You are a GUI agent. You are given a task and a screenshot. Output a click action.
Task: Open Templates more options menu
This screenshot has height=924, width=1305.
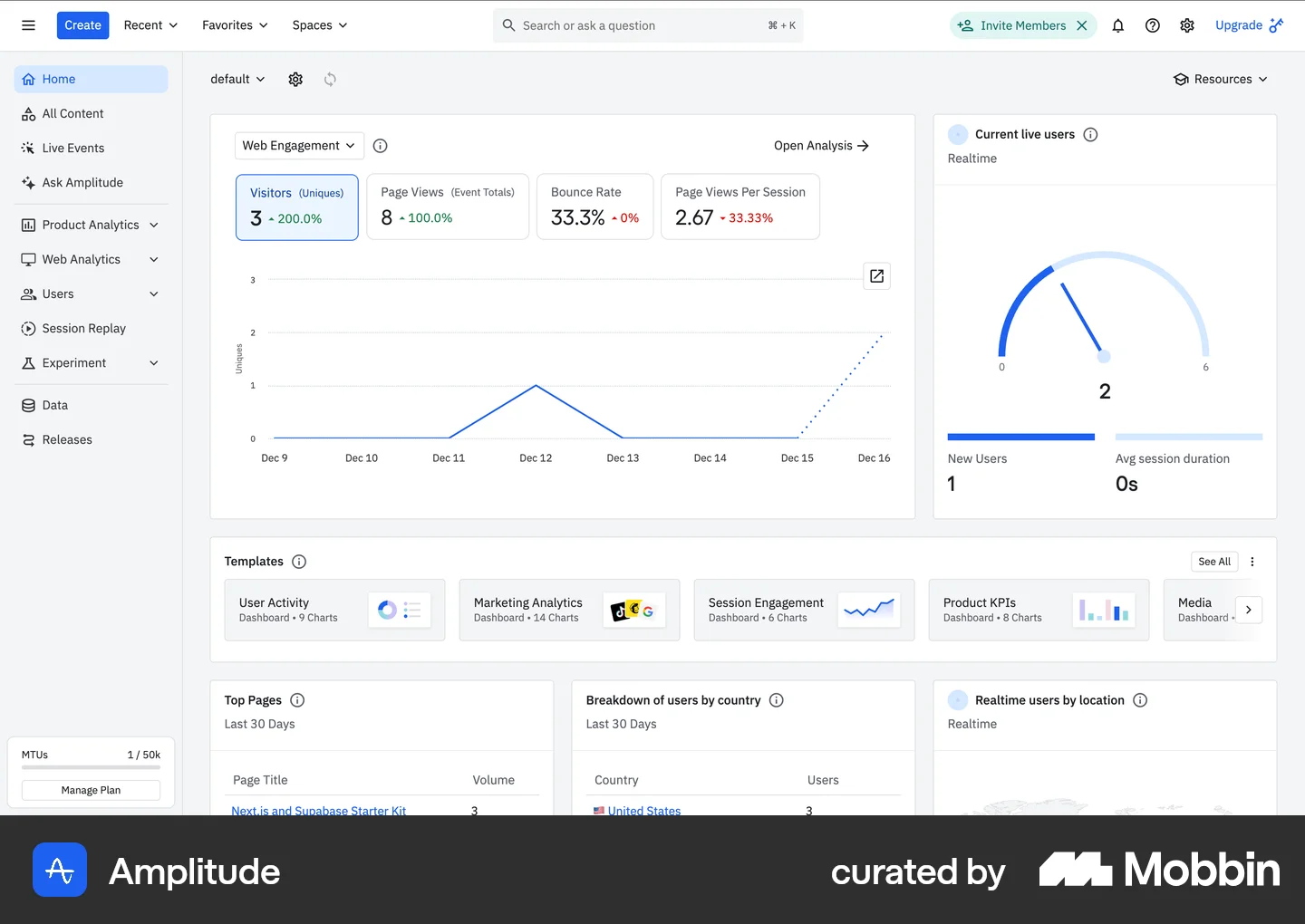coord(1252,562)
